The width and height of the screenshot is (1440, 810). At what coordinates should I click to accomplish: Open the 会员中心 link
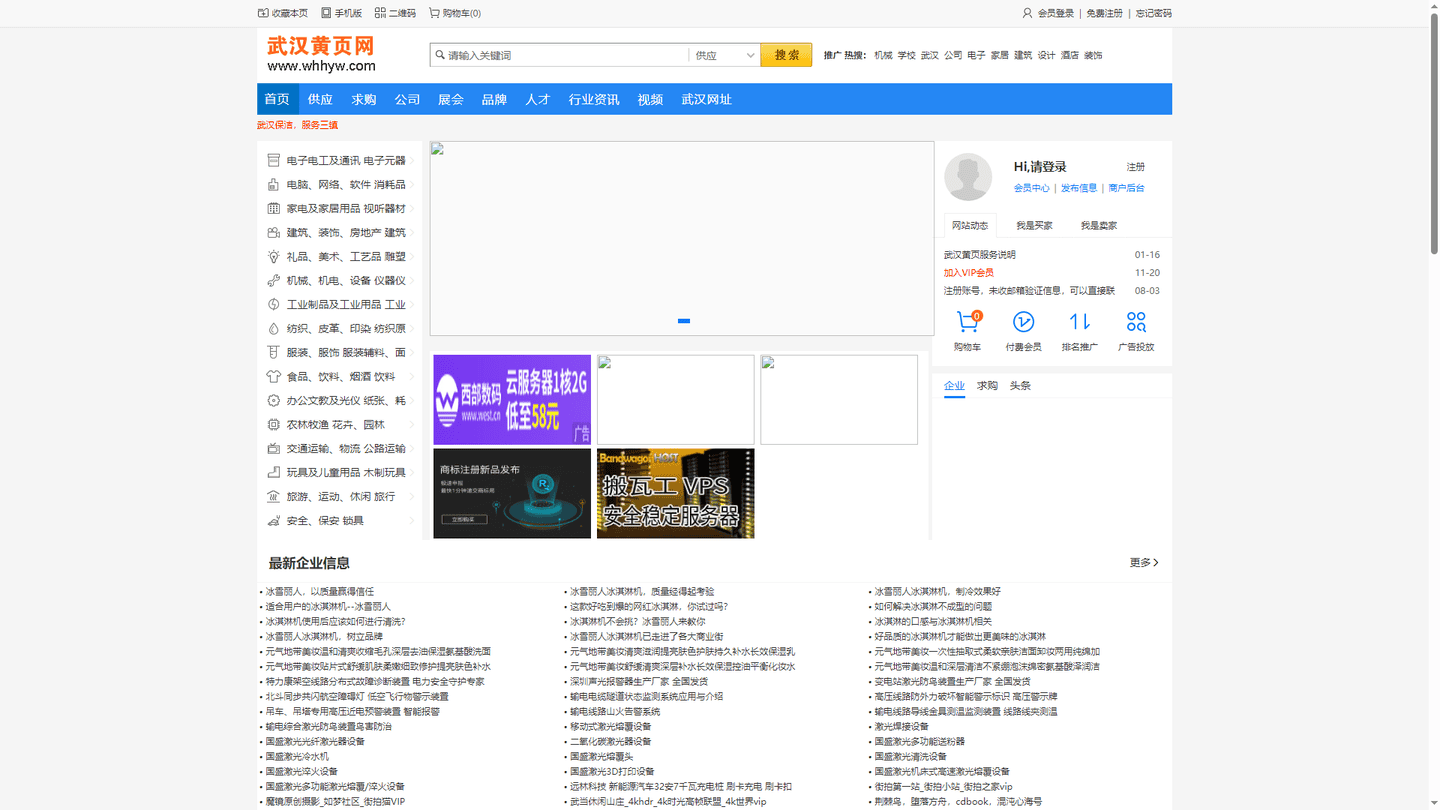click(x=1031, y=188)
